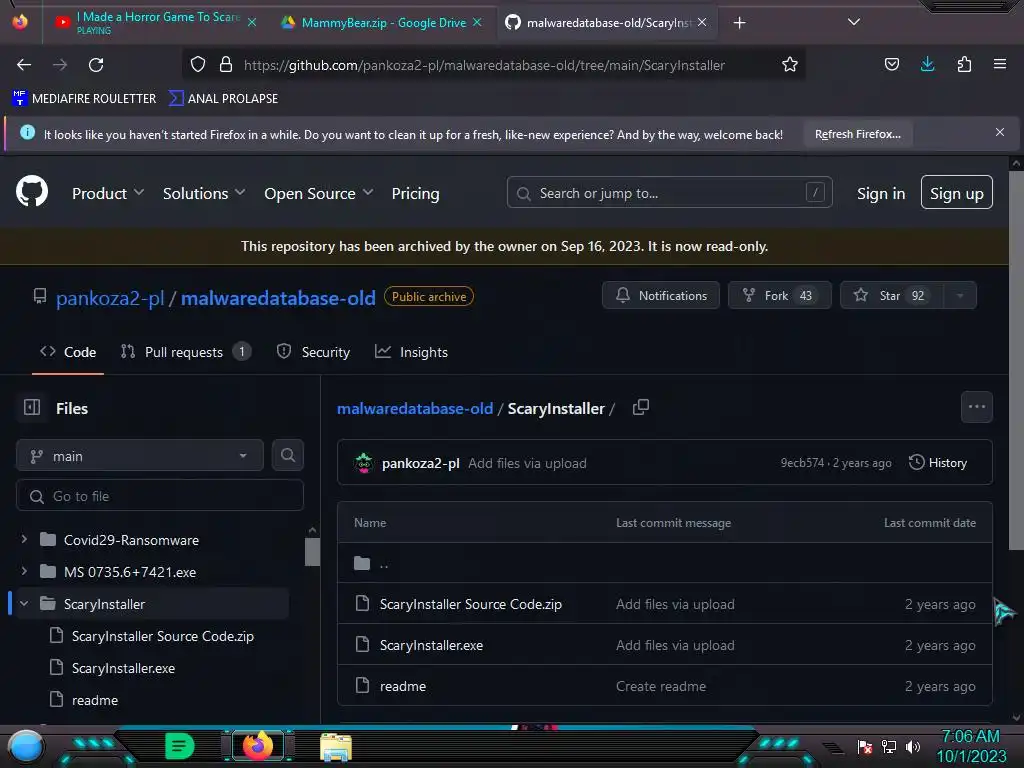Collapse the Files side panel
1024x768 pixels.
click(x=32, y=408)
